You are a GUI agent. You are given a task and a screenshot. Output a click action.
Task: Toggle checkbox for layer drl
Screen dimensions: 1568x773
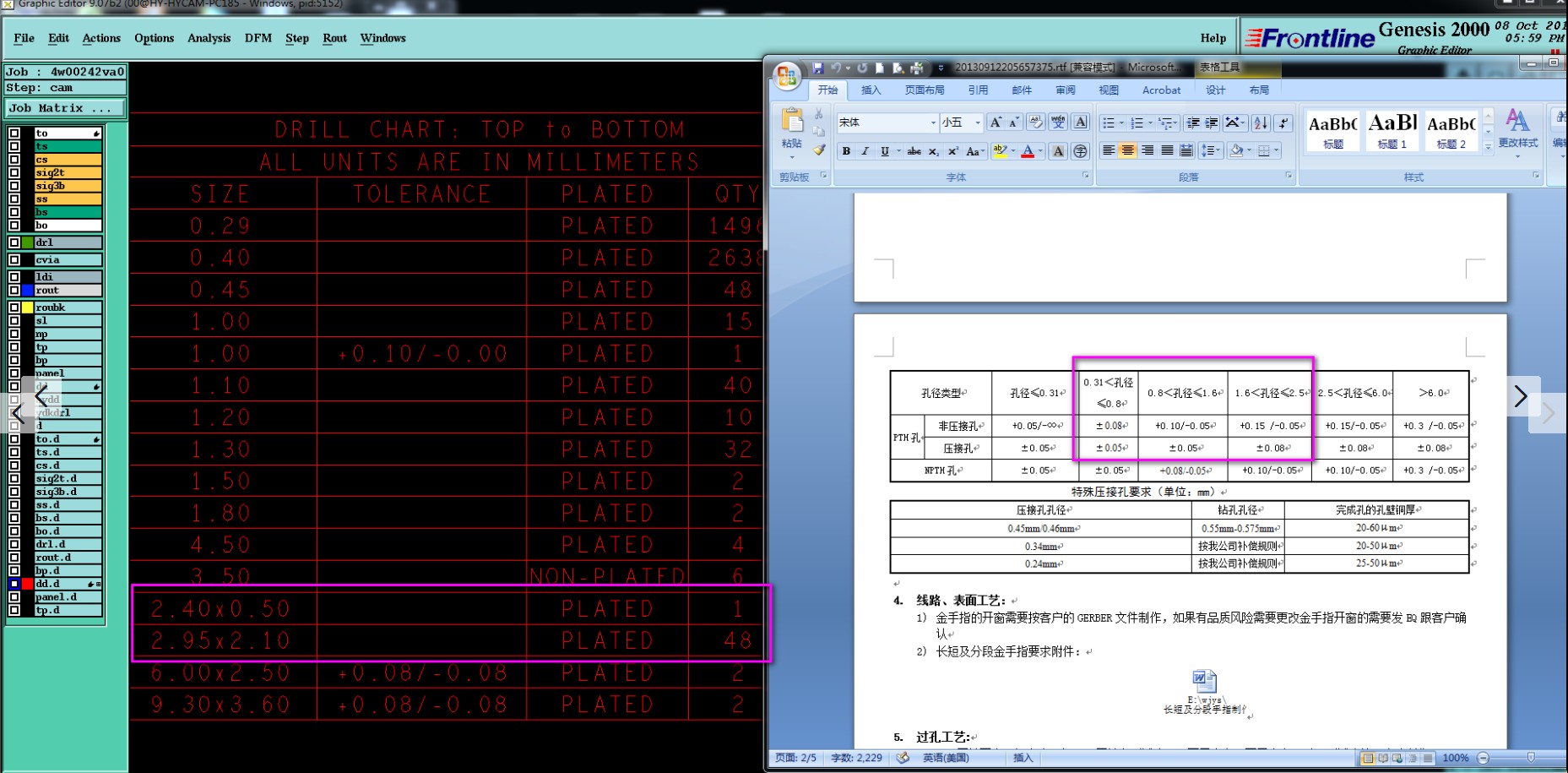click(x=14, y=242)
